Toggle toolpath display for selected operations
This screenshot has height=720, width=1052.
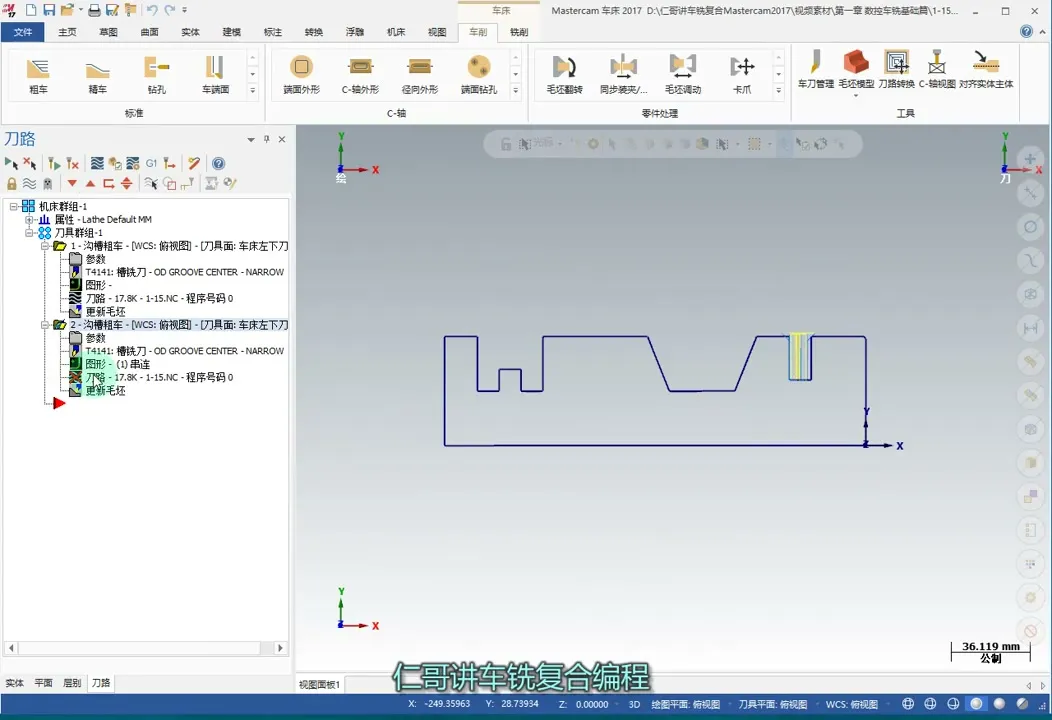coord(30,184)
